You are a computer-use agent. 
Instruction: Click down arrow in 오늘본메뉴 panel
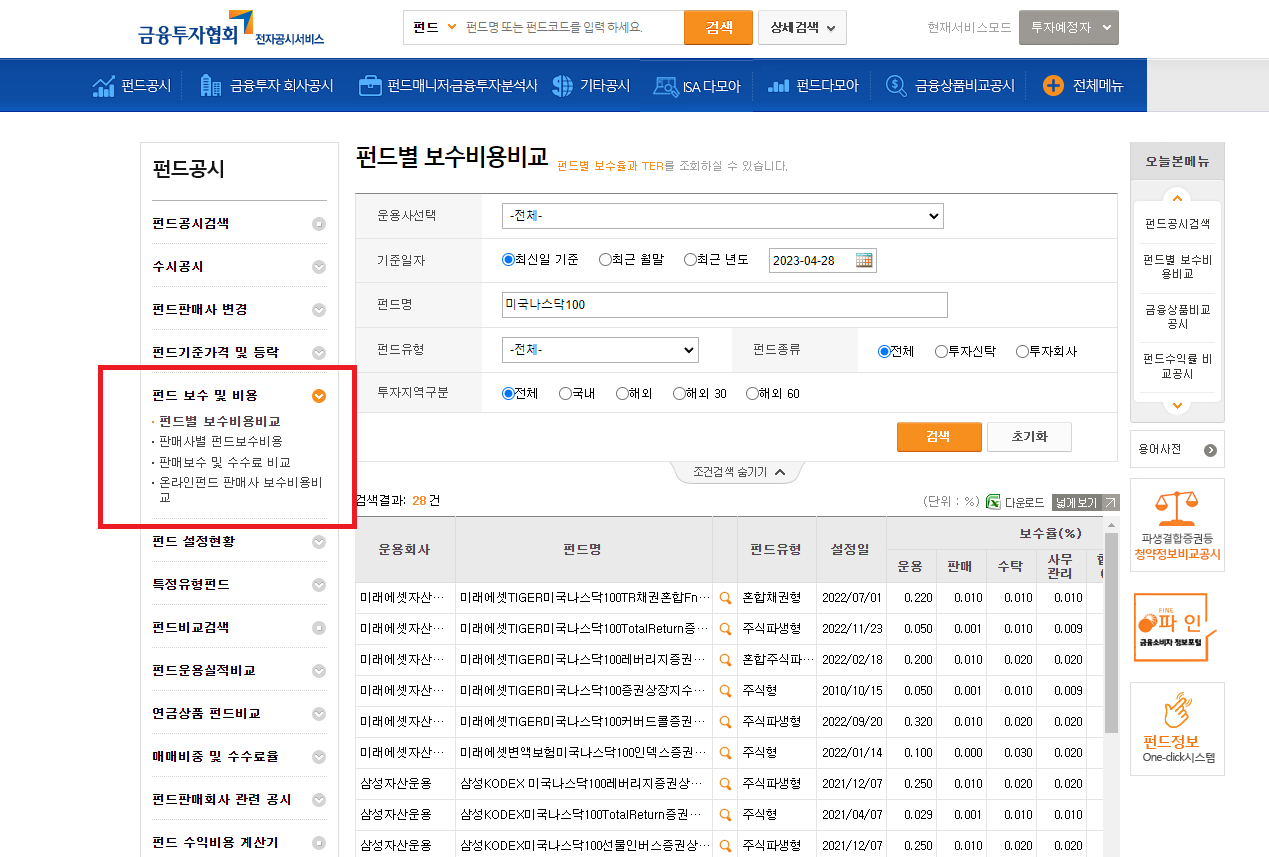pyautogui.click(x=1177, y=406)
